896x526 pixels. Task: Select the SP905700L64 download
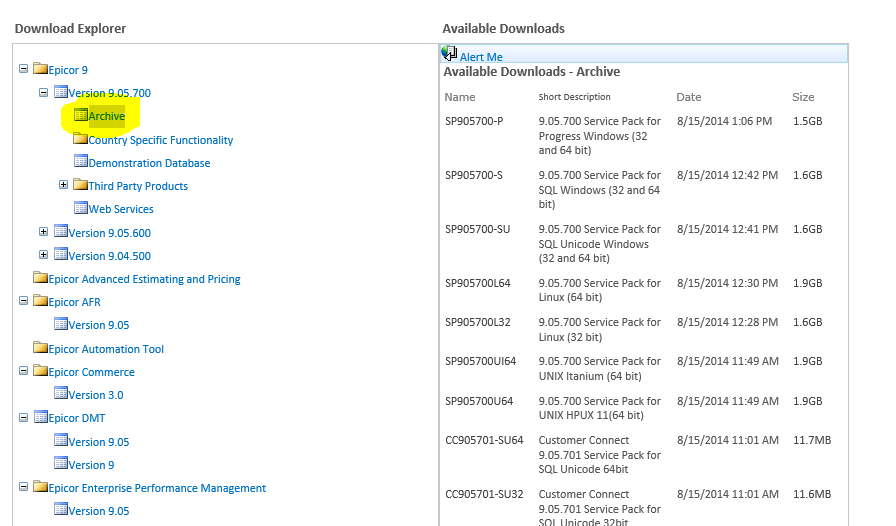pos(478,283)
